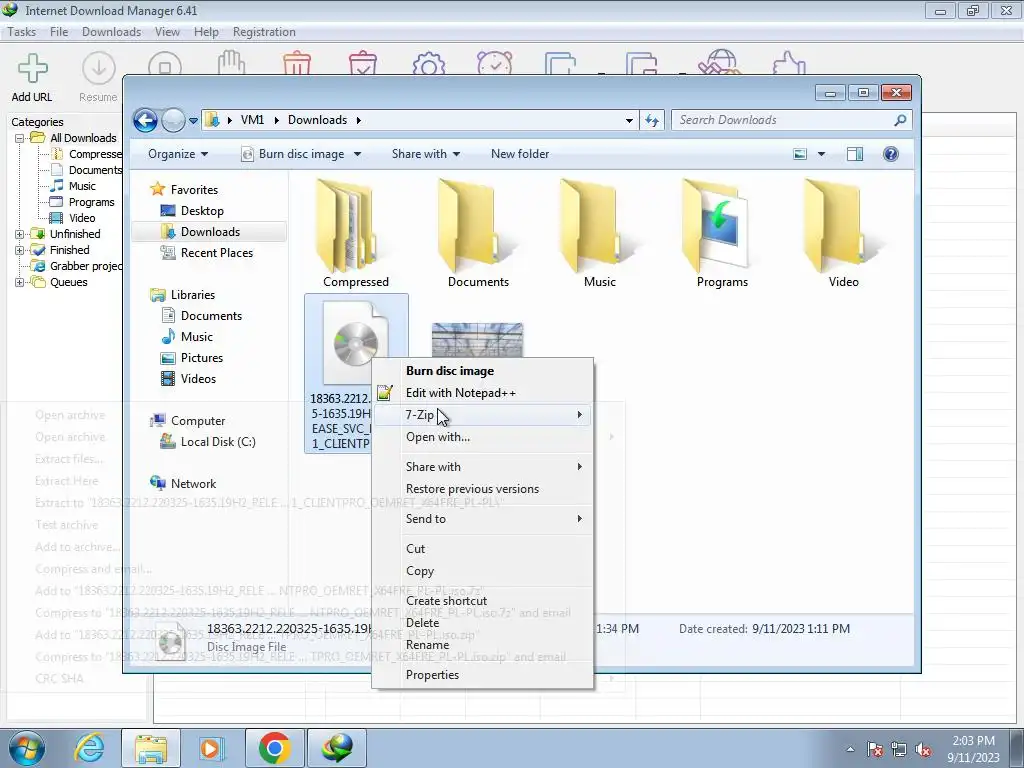Click Recent Places in navigation pane
The width and height of the screenshot is (1024, 768).
coord(216,253)
